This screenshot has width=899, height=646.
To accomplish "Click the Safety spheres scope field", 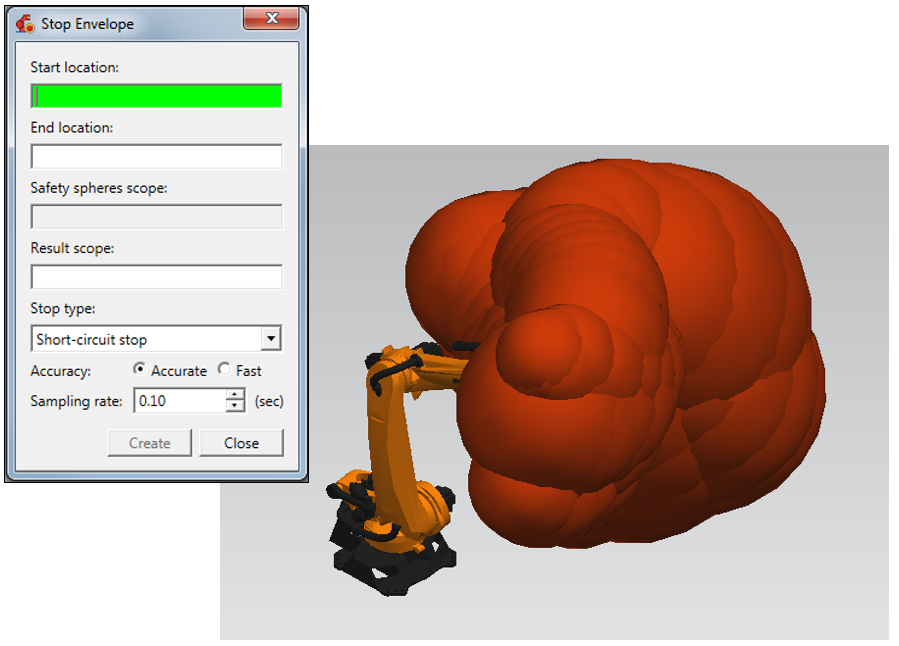I will [157, 217].
